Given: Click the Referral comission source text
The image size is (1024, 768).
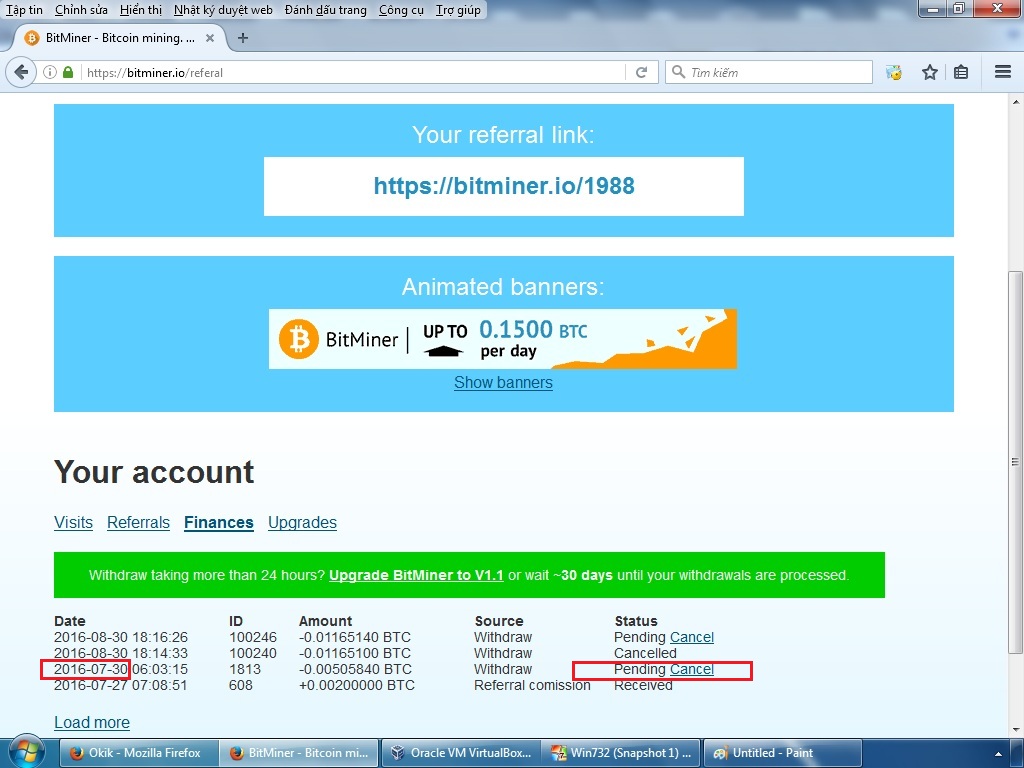Looking at the screenshot, I should (x=532, y=685).
